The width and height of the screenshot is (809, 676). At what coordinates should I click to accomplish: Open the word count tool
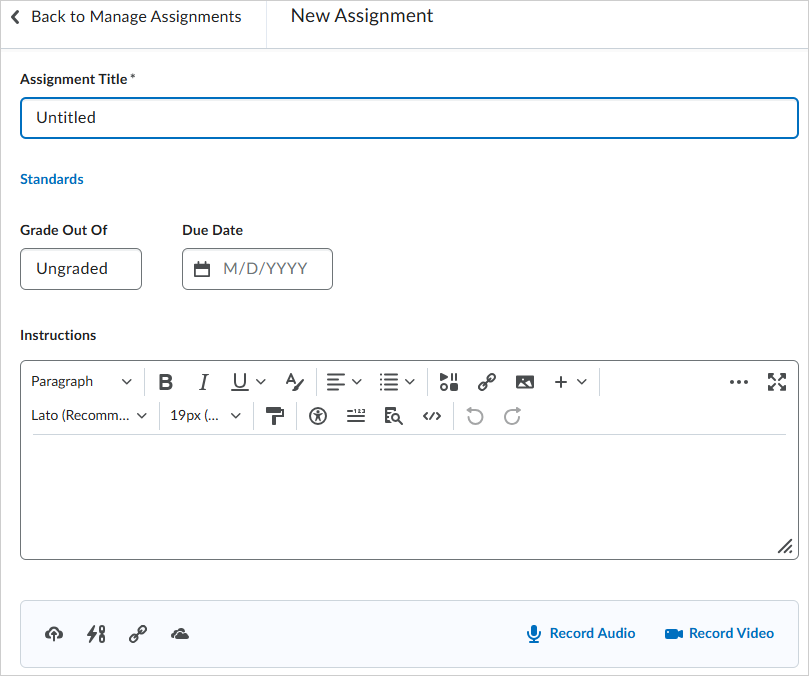(356, 416)
